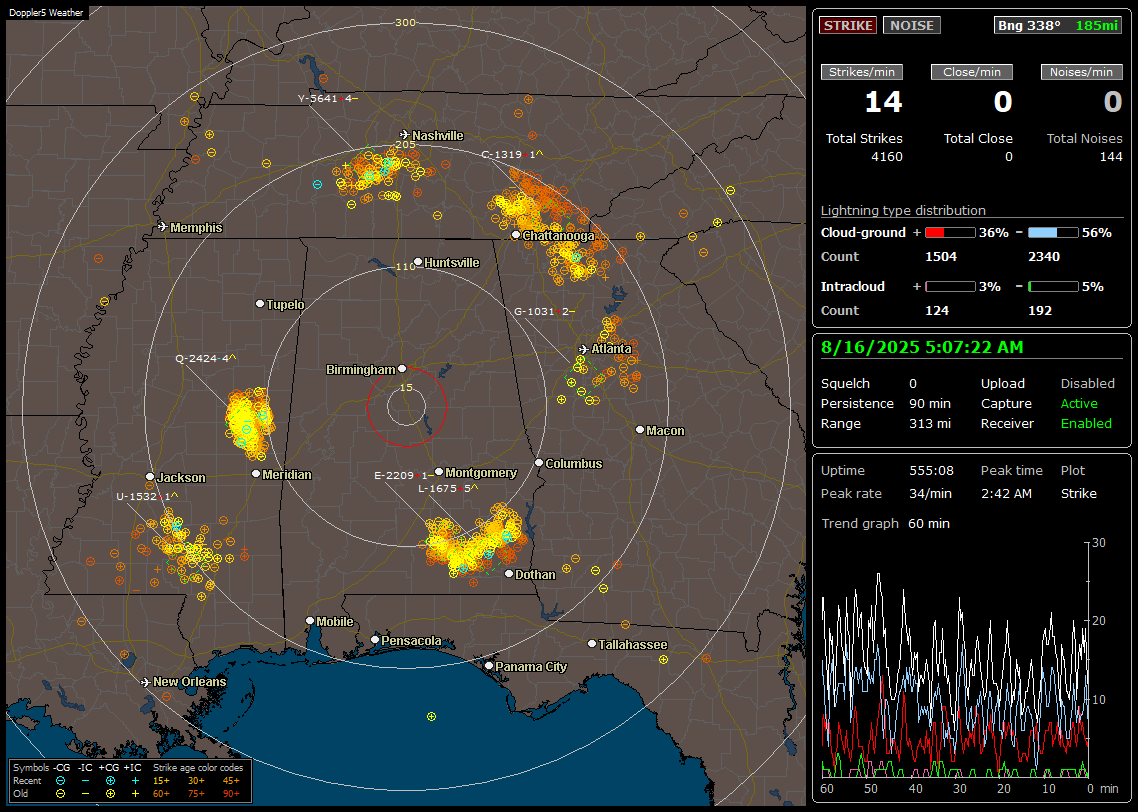Click the Atlanta airport plane icon
This screenshot has height=812, width=1138.
coord(584,349)
